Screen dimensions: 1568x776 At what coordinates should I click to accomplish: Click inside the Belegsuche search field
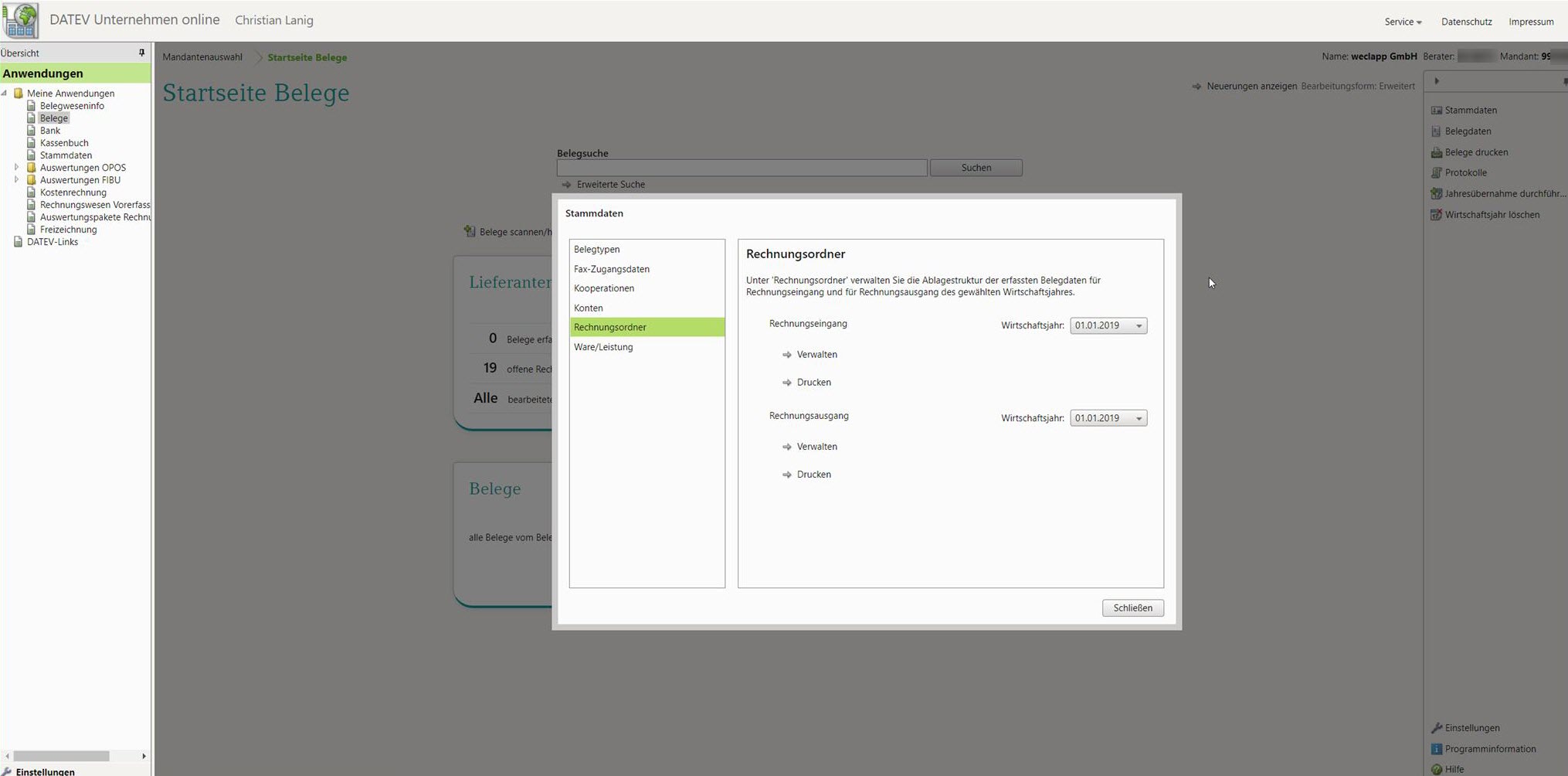[x=742, y=168]
